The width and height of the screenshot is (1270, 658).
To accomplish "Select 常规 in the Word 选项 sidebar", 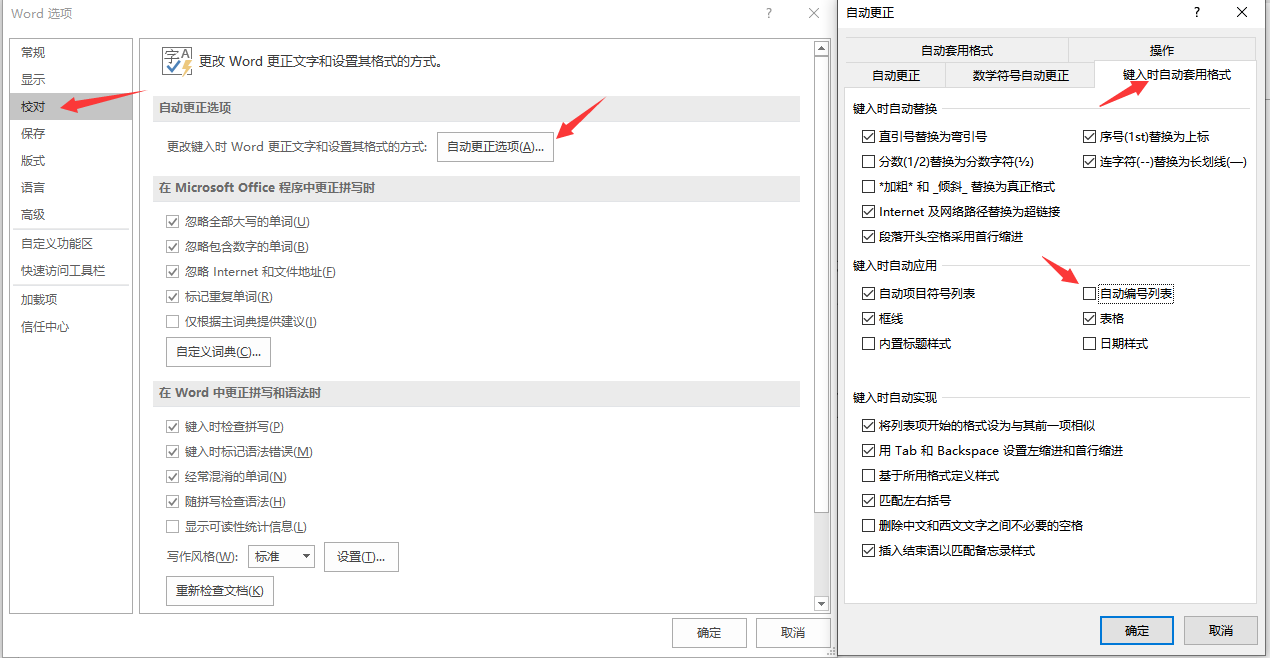I will pyautogui.click(x=70, y=52).
